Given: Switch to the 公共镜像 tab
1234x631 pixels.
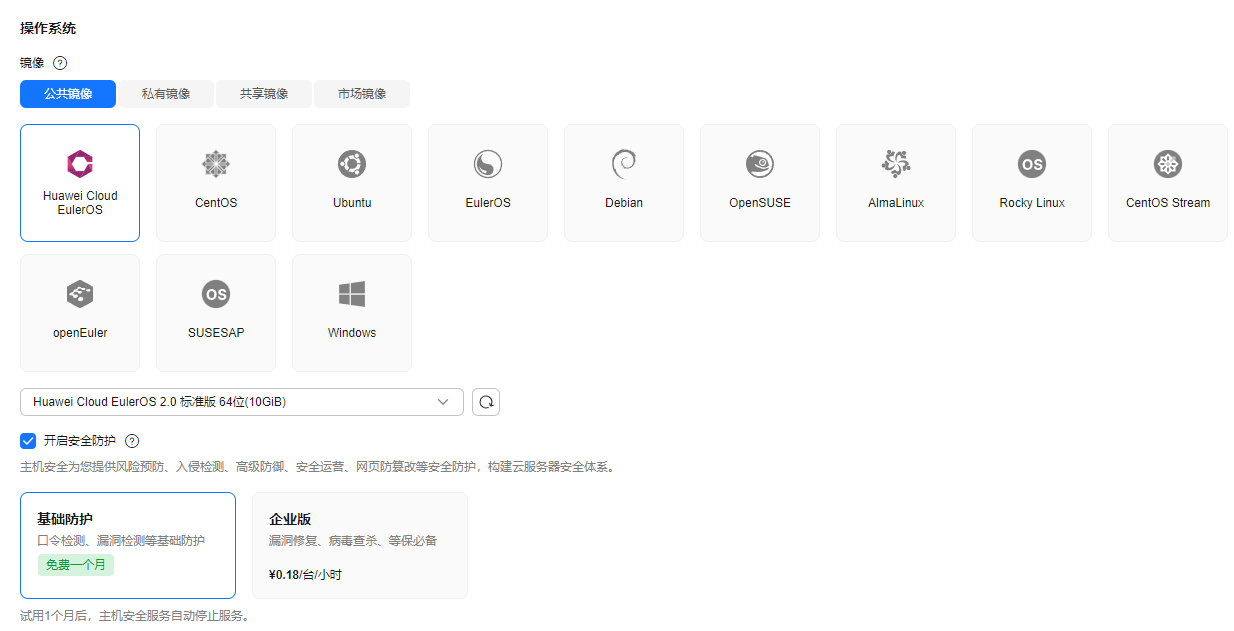Looking at the screenshot, I should click(68, 94).
